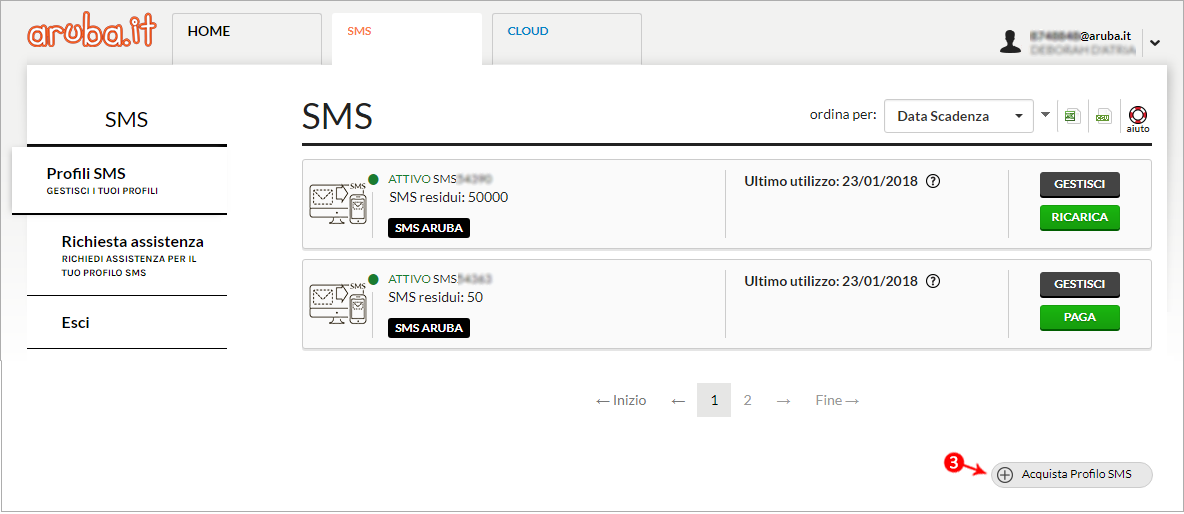The image size is (1184, 514).
Task: Click the SMS profile icon with 50000 residui
Action: tap(338, 204)
